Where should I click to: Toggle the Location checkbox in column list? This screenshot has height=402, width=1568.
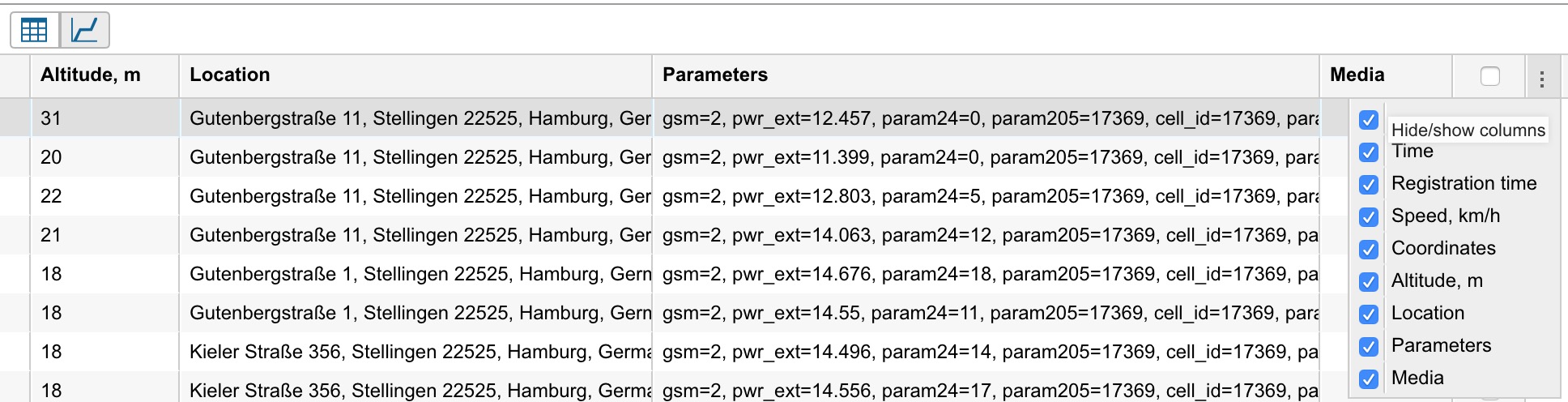point(1369,314)
